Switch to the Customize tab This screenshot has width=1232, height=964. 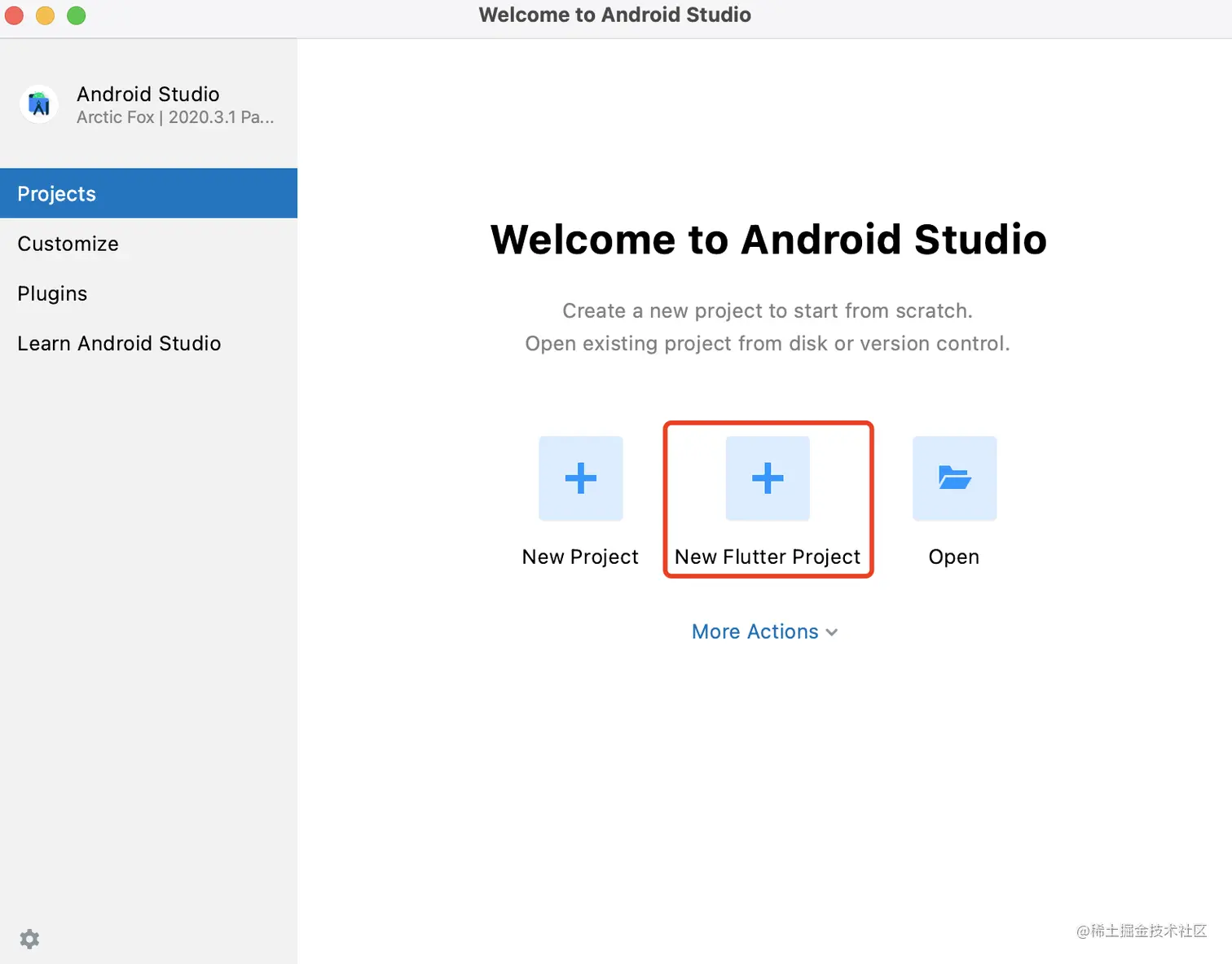coord(148,244)
